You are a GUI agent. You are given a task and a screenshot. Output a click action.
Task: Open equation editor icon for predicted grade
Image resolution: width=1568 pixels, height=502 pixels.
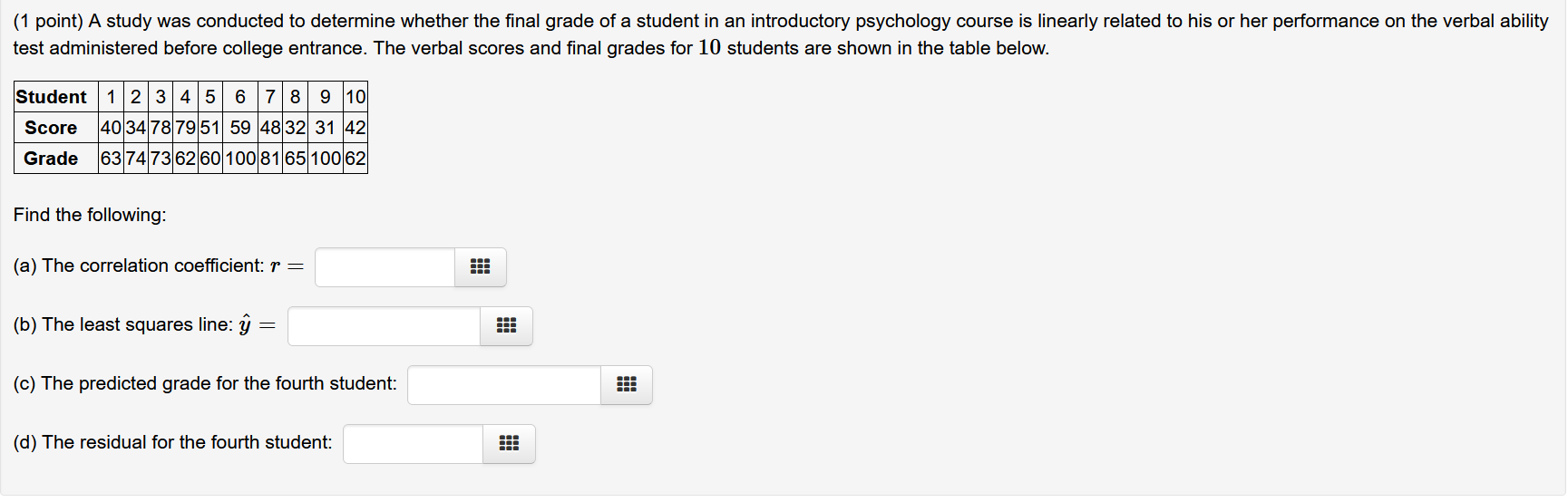pos(627,385)
